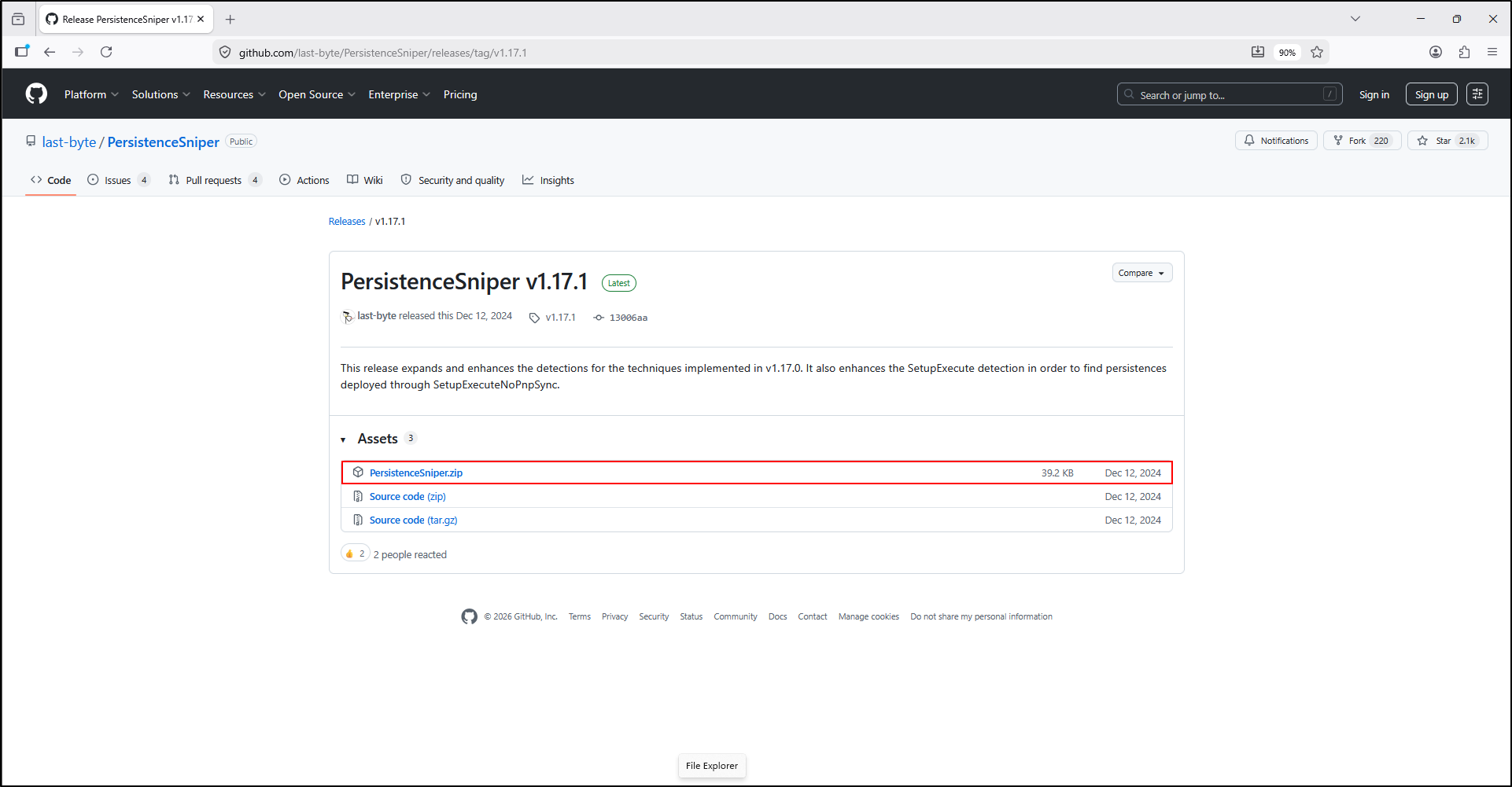Reload the current page
The height and width of the screenshot is (787, 1512).
pos(106,52)
